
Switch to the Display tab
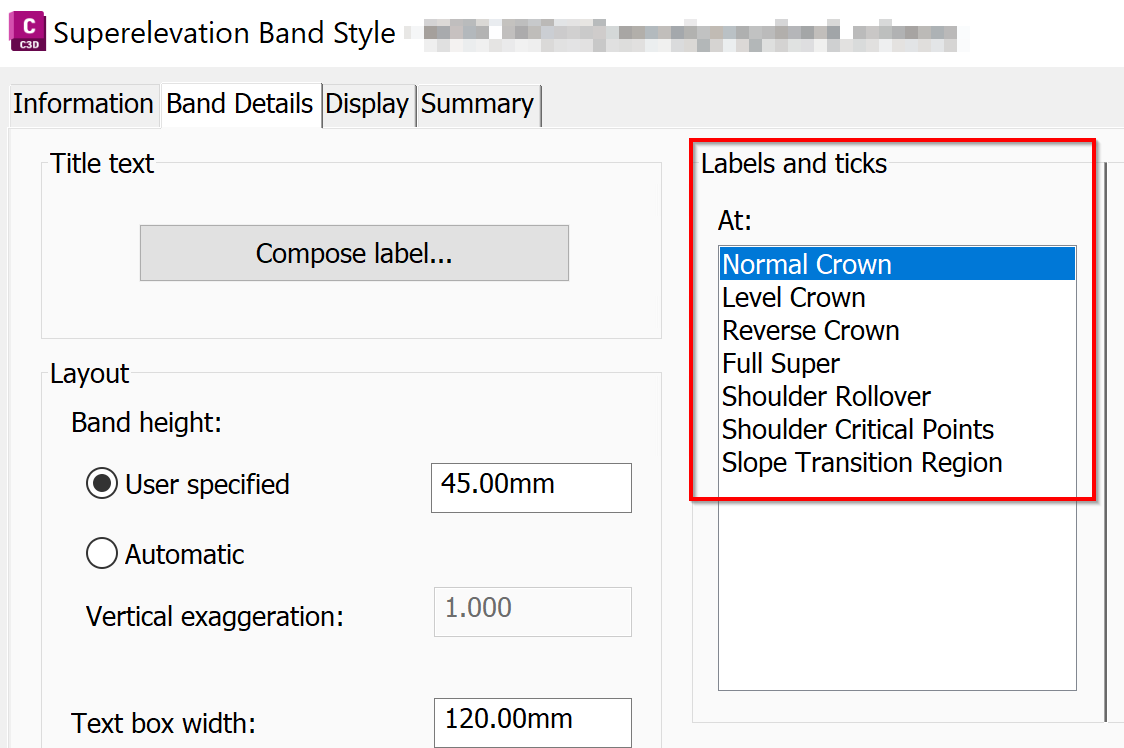[x=368, y=104]
